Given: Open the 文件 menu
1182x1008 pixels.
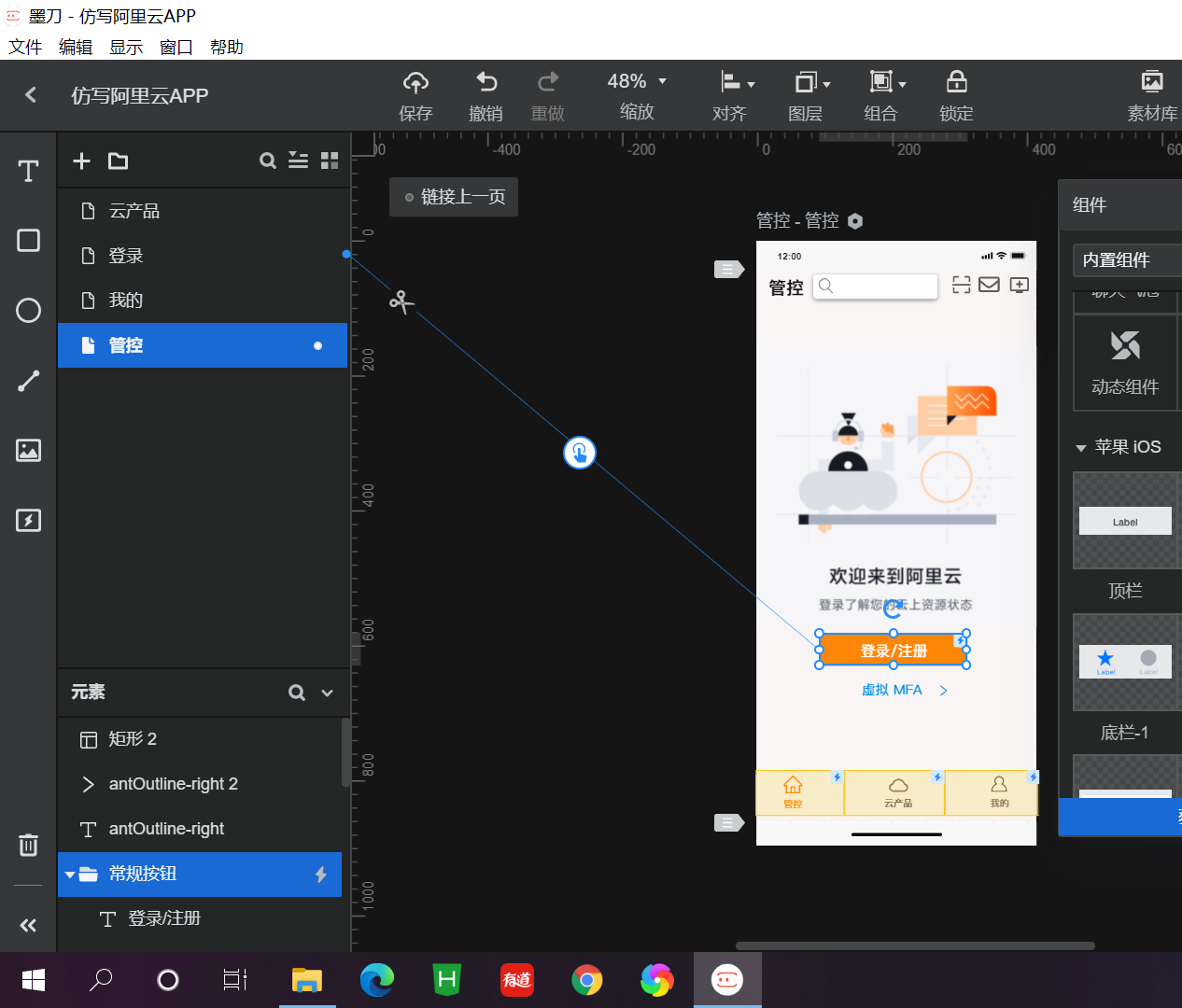Looking at the screenshot, I should tap(25, 48).
